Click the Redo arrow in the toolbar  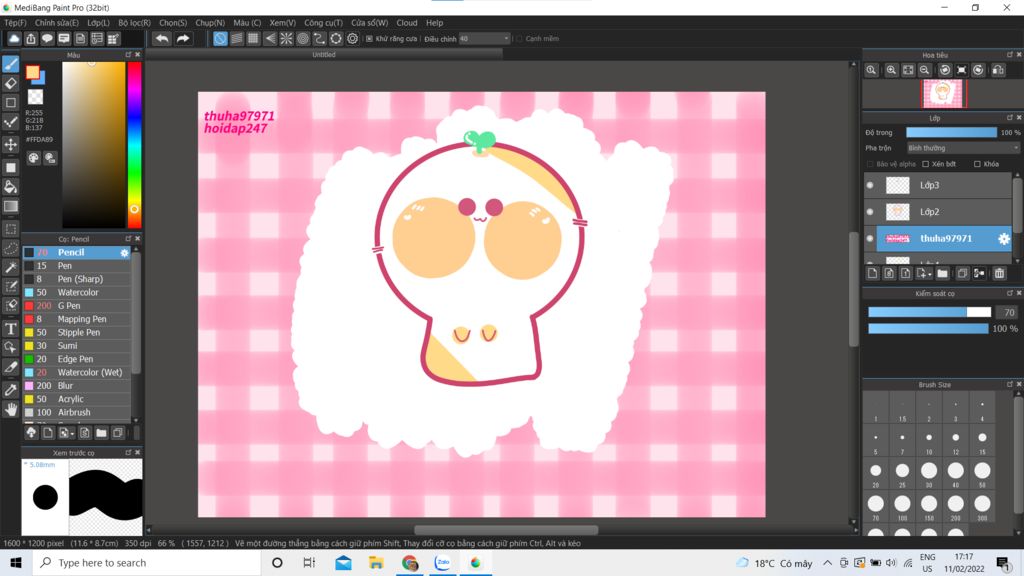click(x=184, y=39)
